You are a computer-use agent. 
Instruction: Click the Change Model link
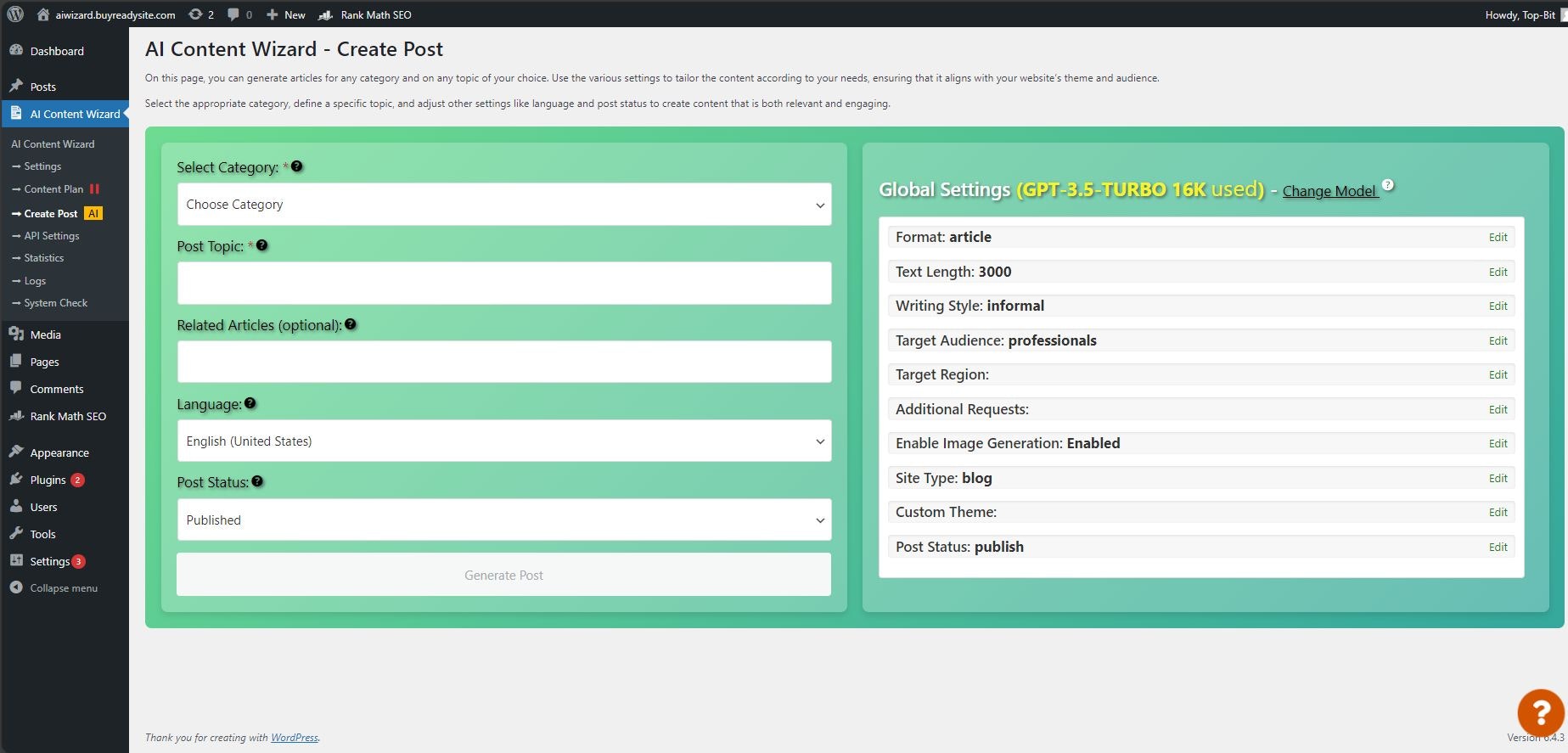(x=1329, y=191)
